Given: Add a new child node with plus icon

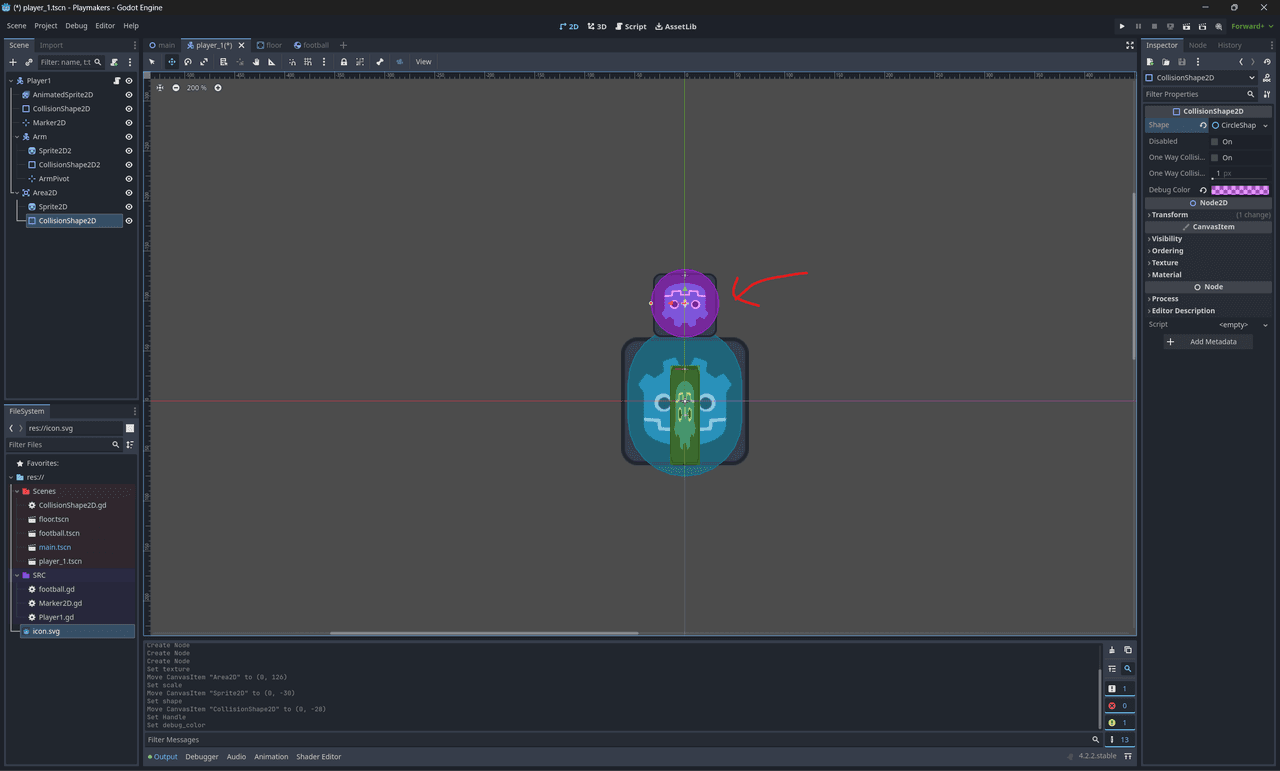Looking at the screenshot, I should click(x=13, y=62).
